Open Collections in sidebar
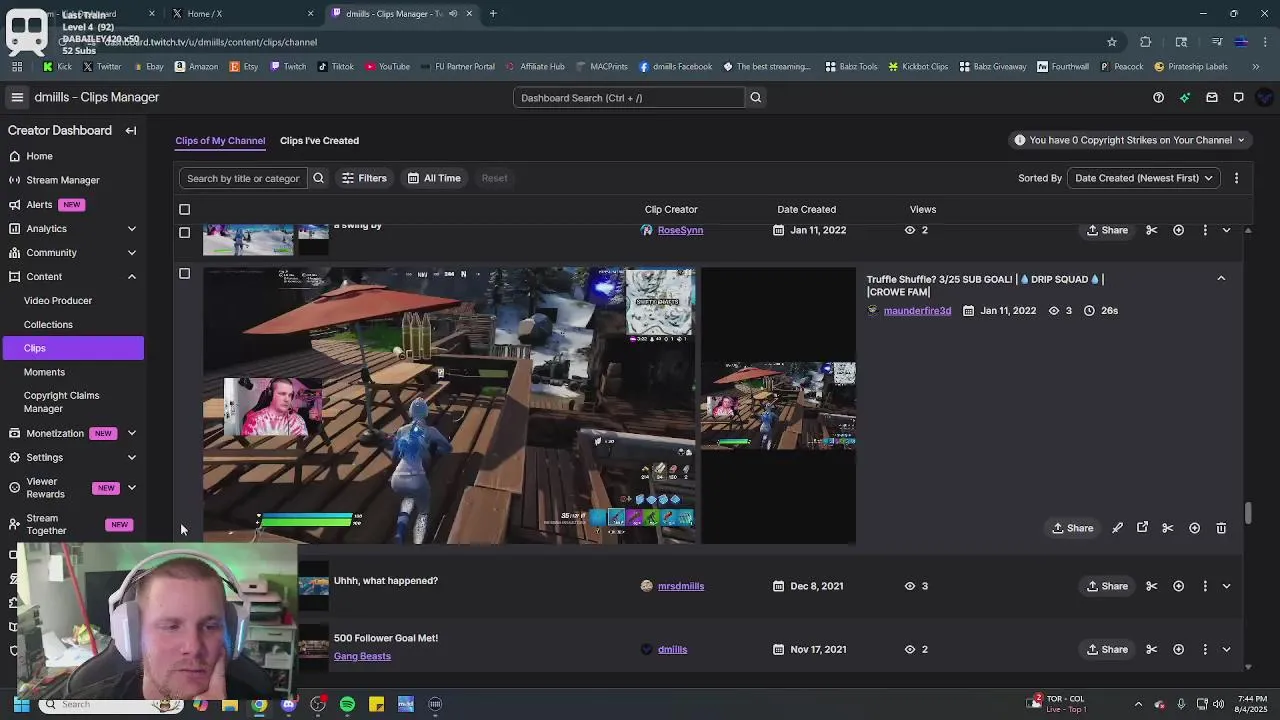1280x720 pixels. click(48, 324)
